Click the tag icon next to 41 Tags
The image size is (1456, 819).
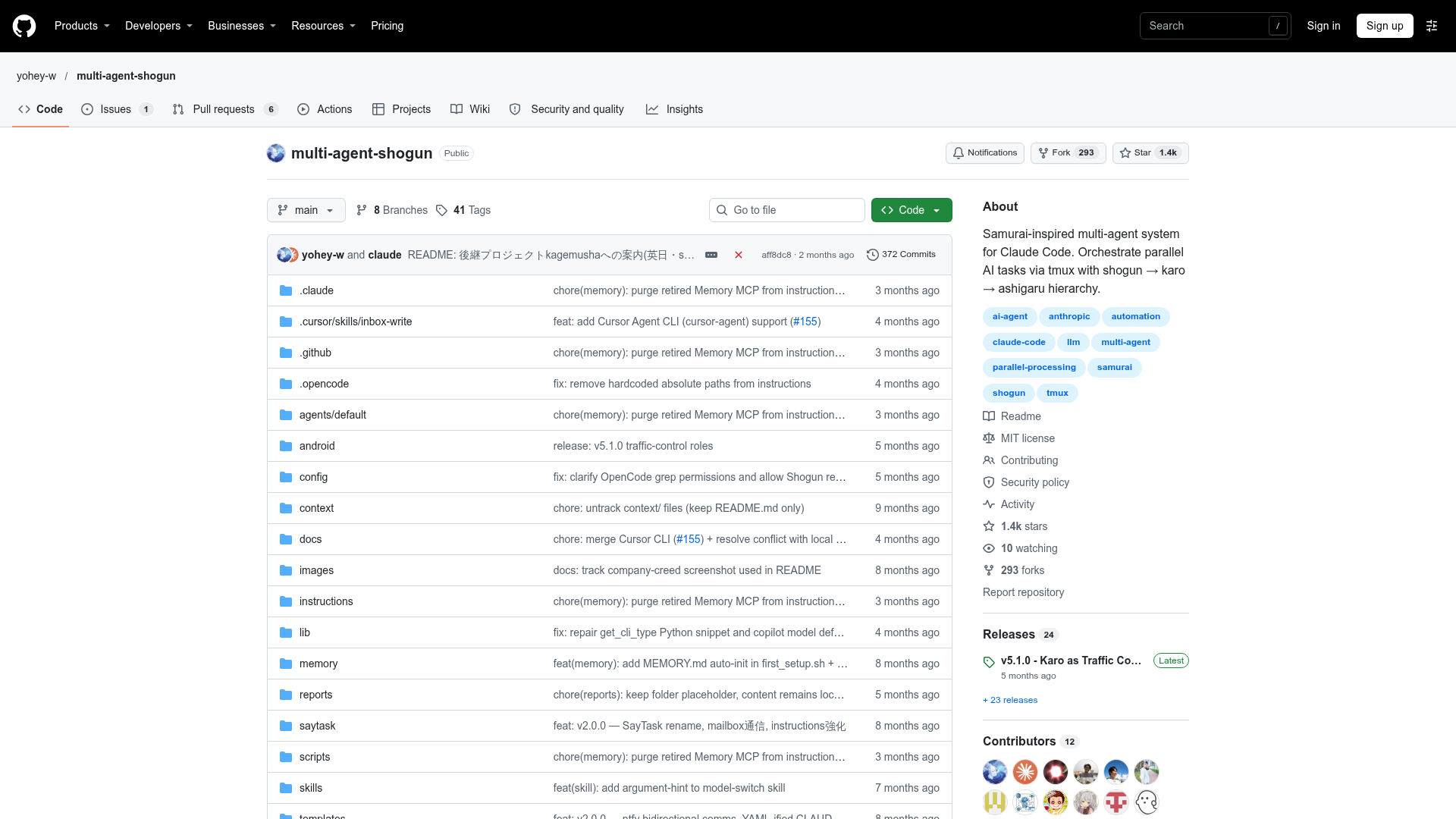(x=442, y=210)
